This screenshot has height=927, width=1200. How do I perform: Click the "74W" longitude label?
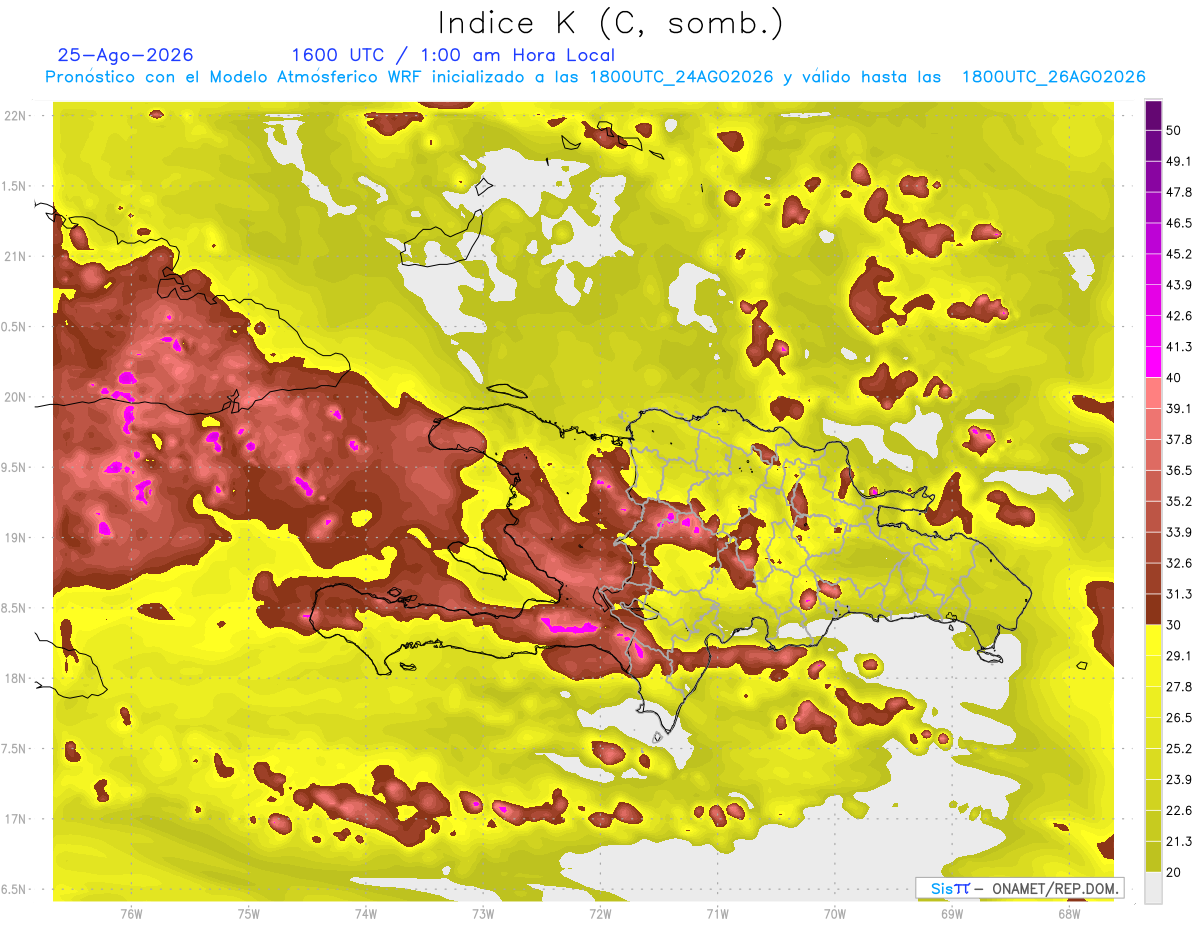[x=365, y=913]
